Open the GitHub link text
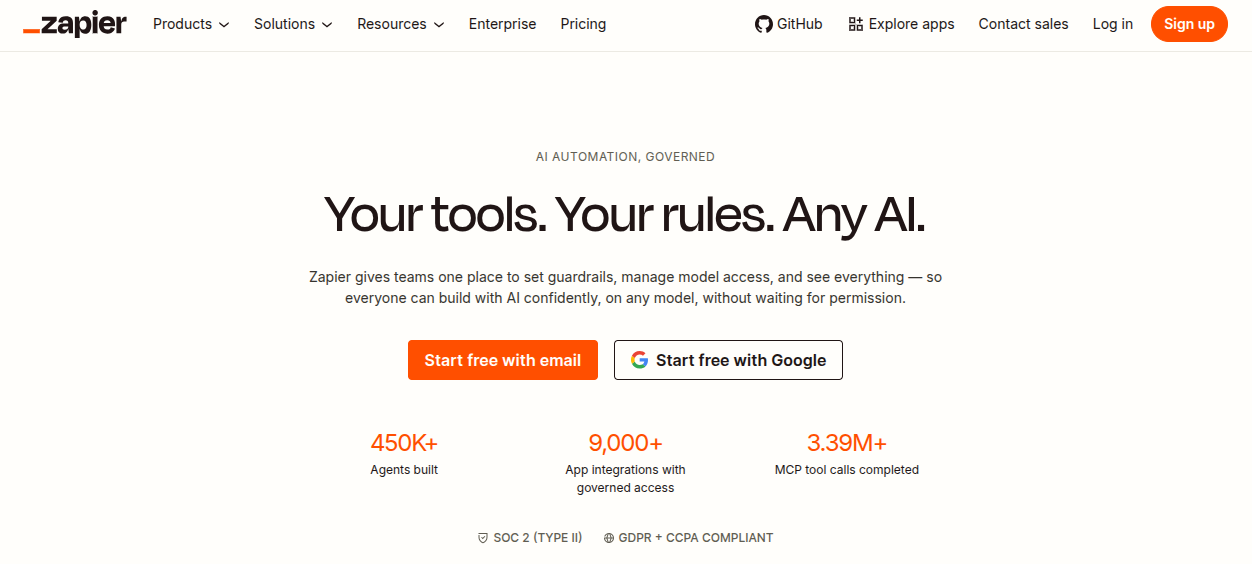The image size is (1252, 564). (x=800, y=24)
